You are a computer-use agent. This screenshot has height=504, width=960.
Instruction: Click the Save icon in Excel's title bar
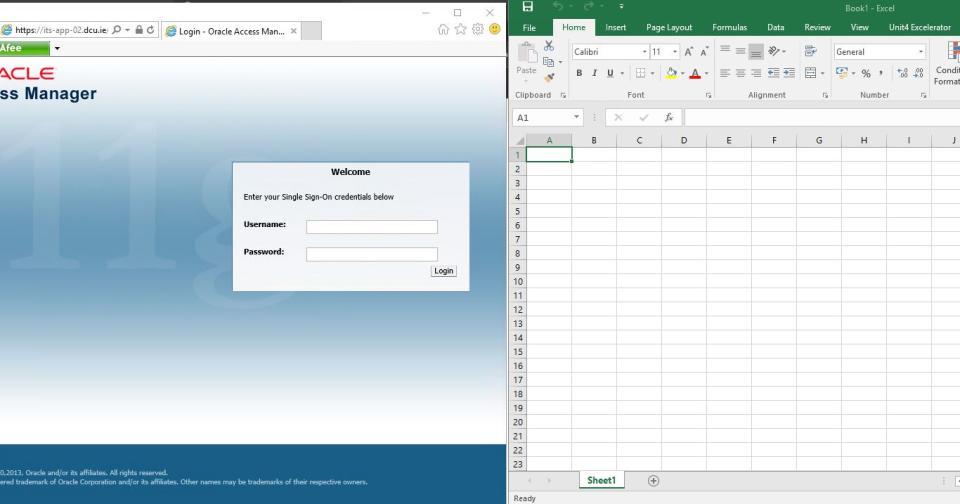pyautogui.click(x=527, y=7)
